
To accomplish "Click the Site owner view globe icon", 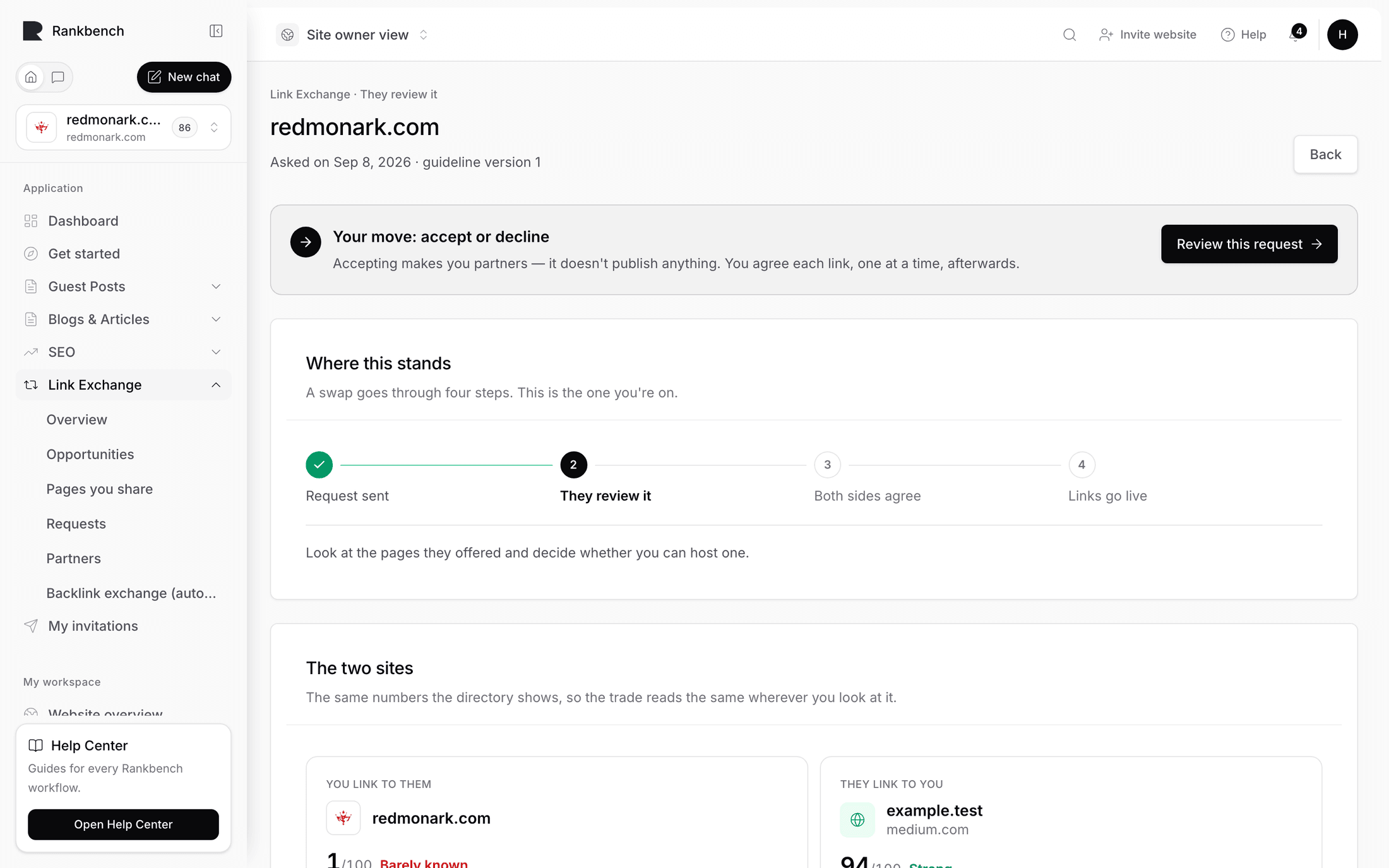I will pos(287,35).
